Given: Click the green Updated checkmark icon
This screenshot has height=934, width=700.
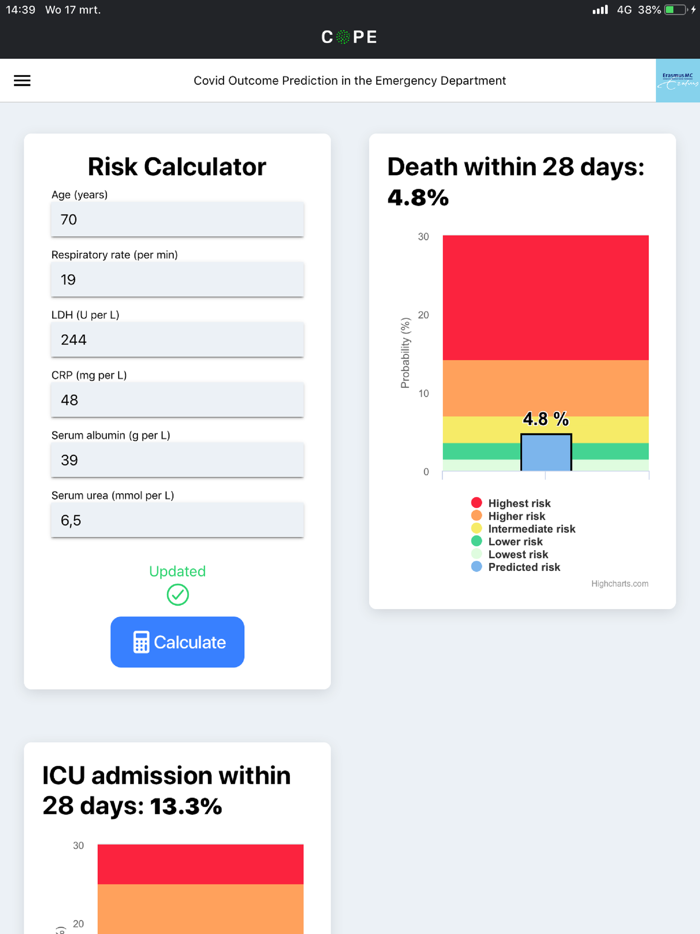Looking at the screenshot, I should click(x=177, y=594).
